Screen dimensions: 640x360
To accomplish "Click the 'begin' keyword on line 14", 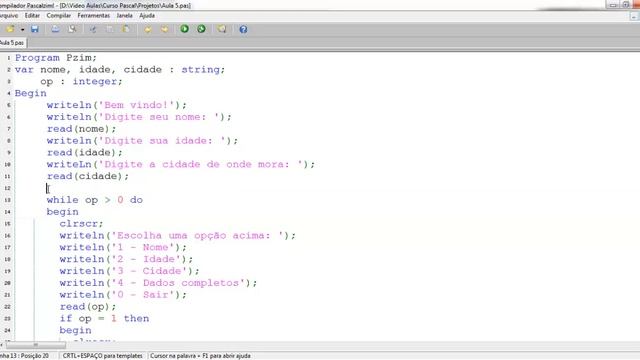I will pyautogui.click(x=62, y=212).
